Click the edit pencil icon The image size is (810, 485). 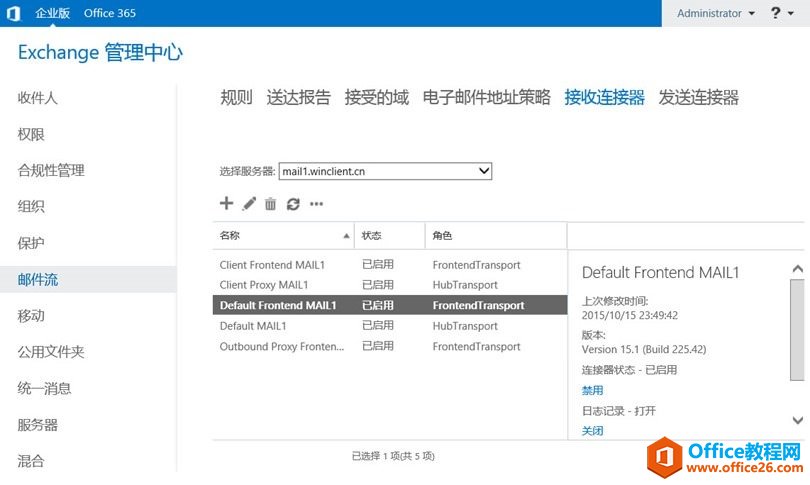click(x=249, y=204)
